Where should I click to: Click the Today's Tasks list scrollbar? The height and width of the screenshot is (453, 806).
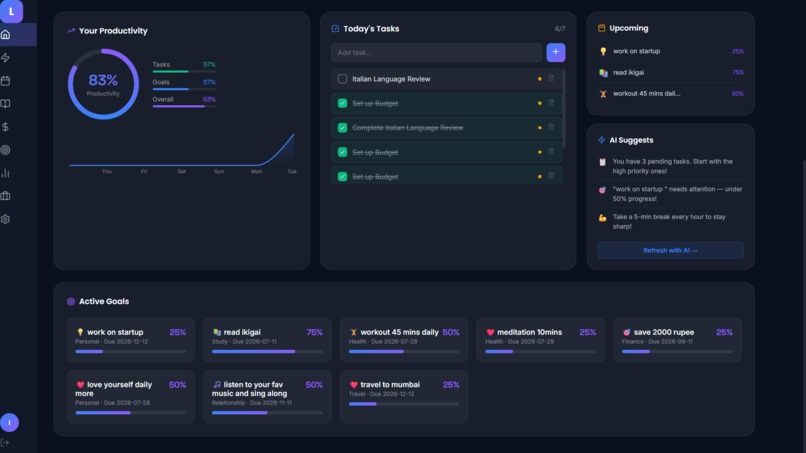click(564, 108)
